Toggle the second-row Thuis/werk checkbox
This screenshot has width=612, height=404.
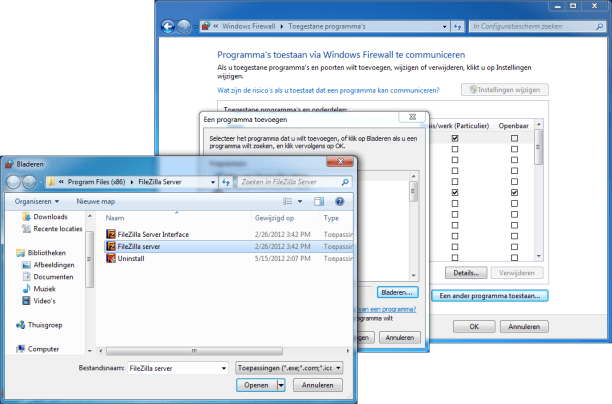point(455,149)
